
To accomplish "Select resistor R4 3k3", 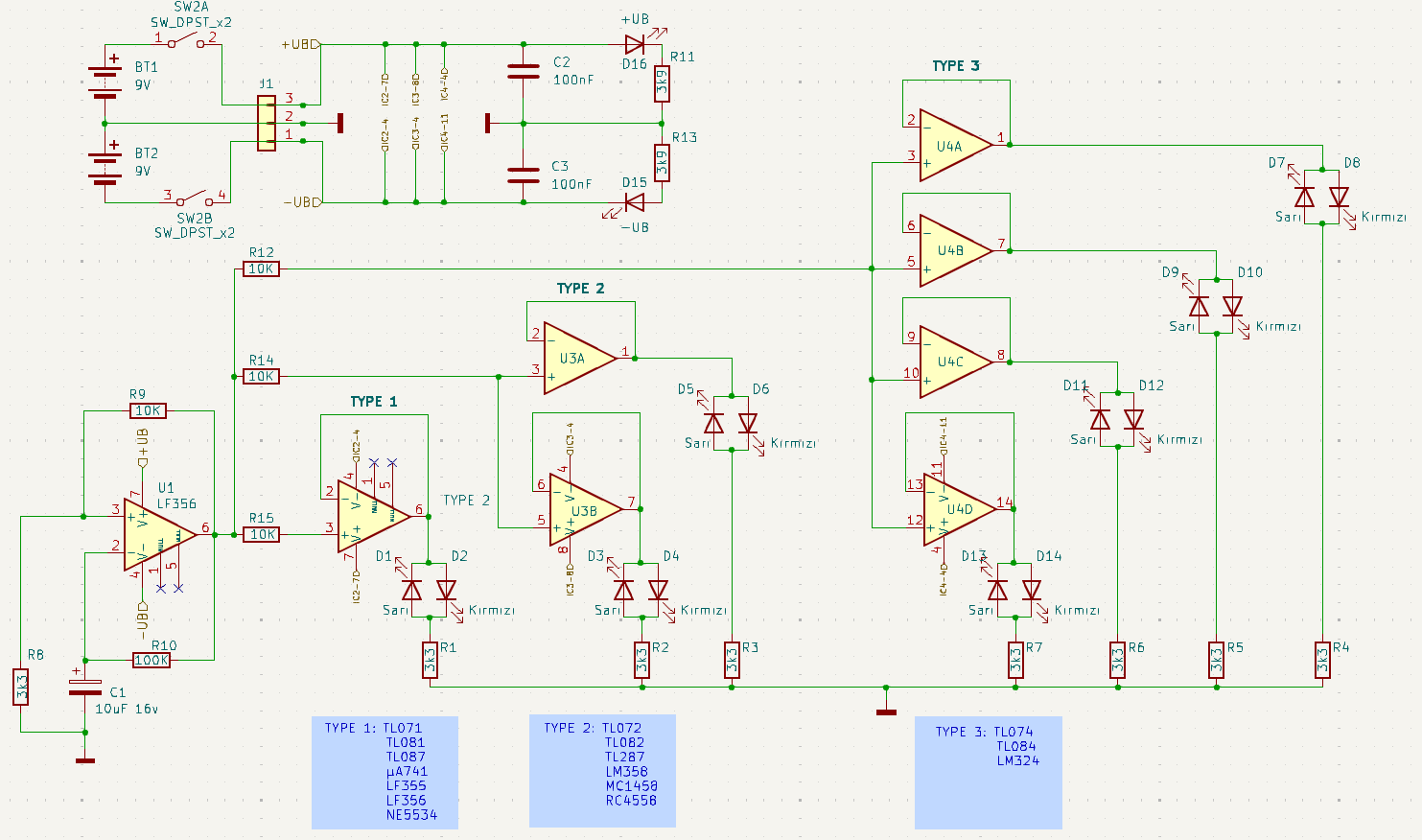I will pos(1322,661).
